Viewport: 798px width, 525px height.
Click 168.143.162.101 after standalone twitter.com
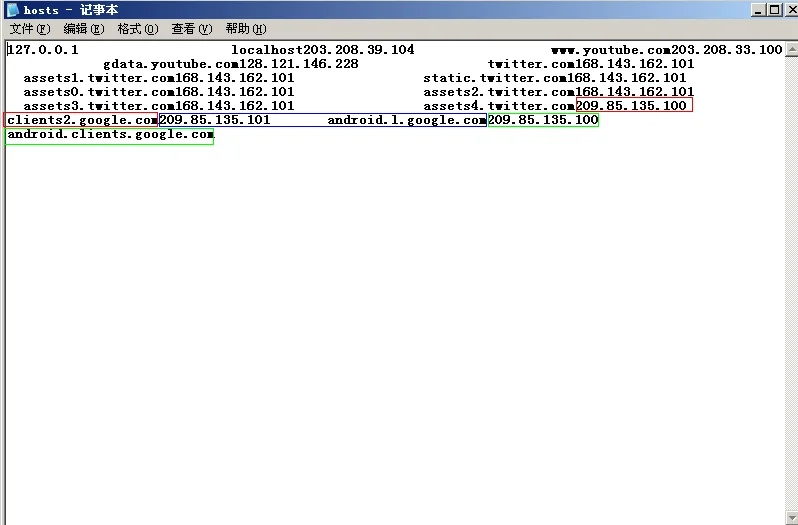tap(635, 64)
